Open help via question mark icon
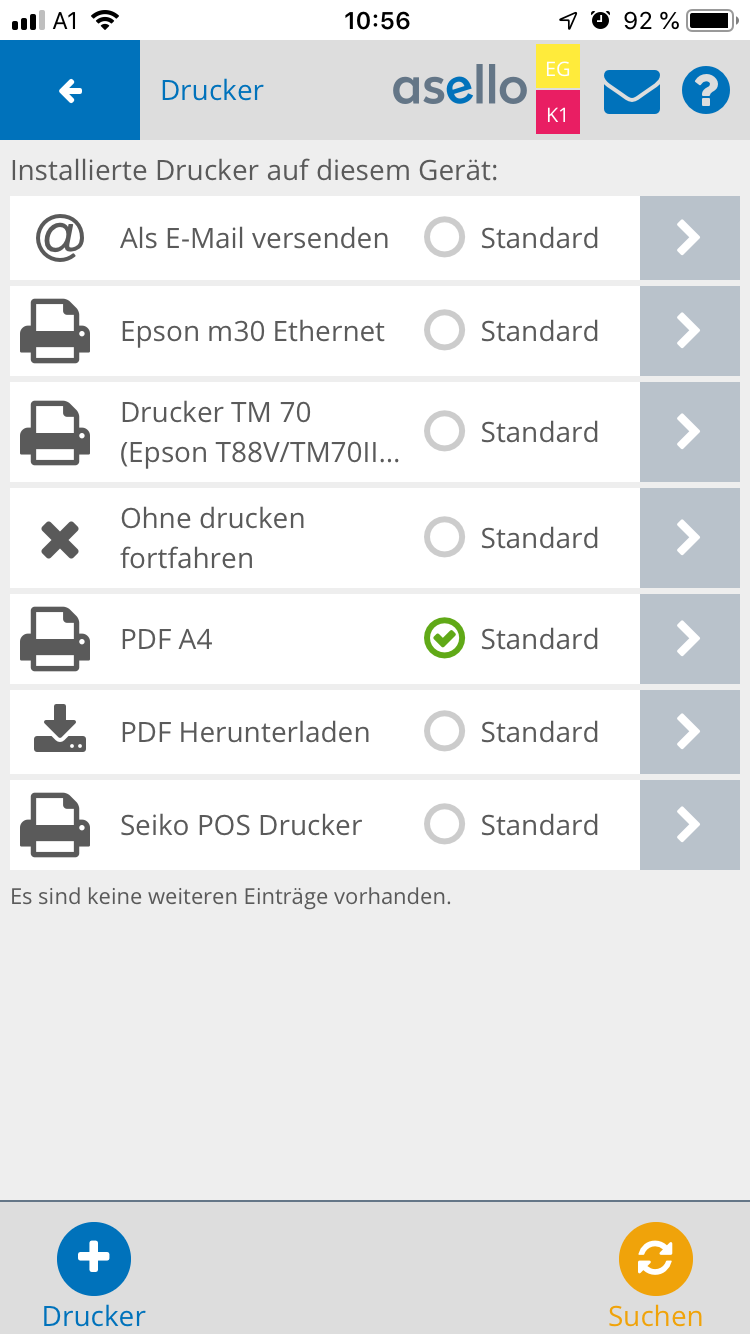 click(x=706, y=91)
